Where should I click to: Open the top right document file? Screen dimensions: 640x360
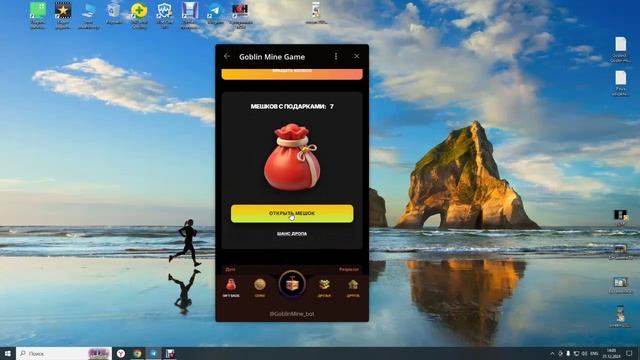(620, 49)
